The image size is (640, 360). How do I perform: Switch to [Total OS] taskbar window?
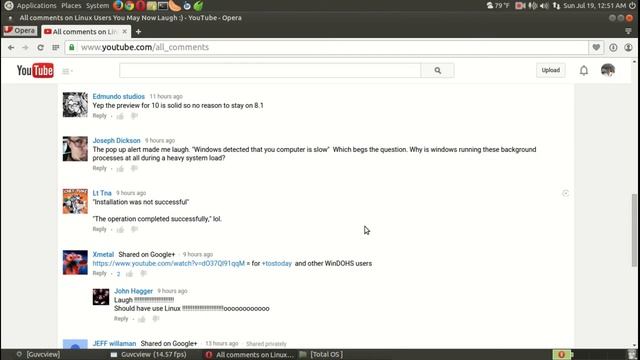[x=321, y=354]
